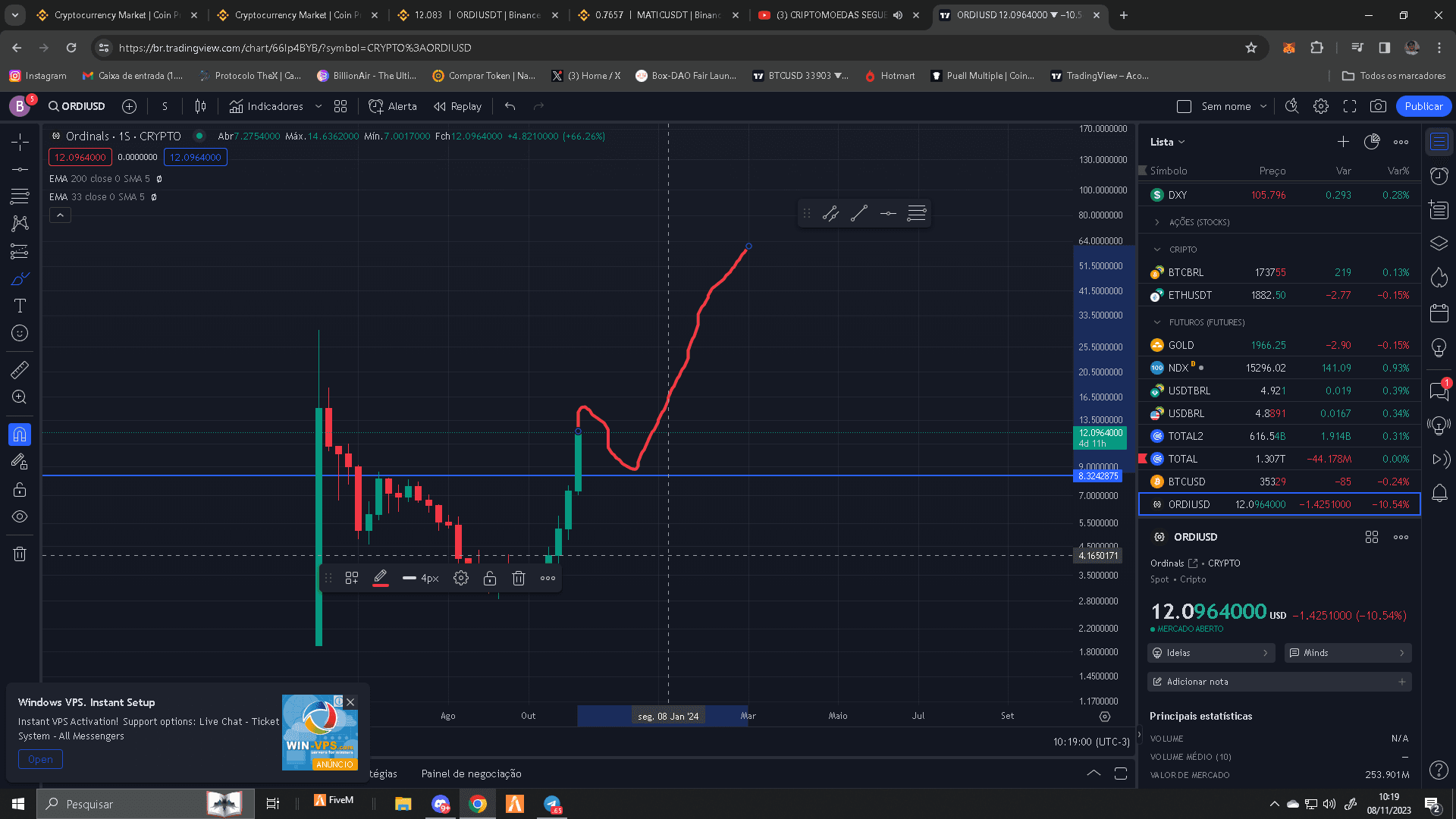
Task: Expand the Lista watchlist dropdown
Action: click(x=1167, y=142)
